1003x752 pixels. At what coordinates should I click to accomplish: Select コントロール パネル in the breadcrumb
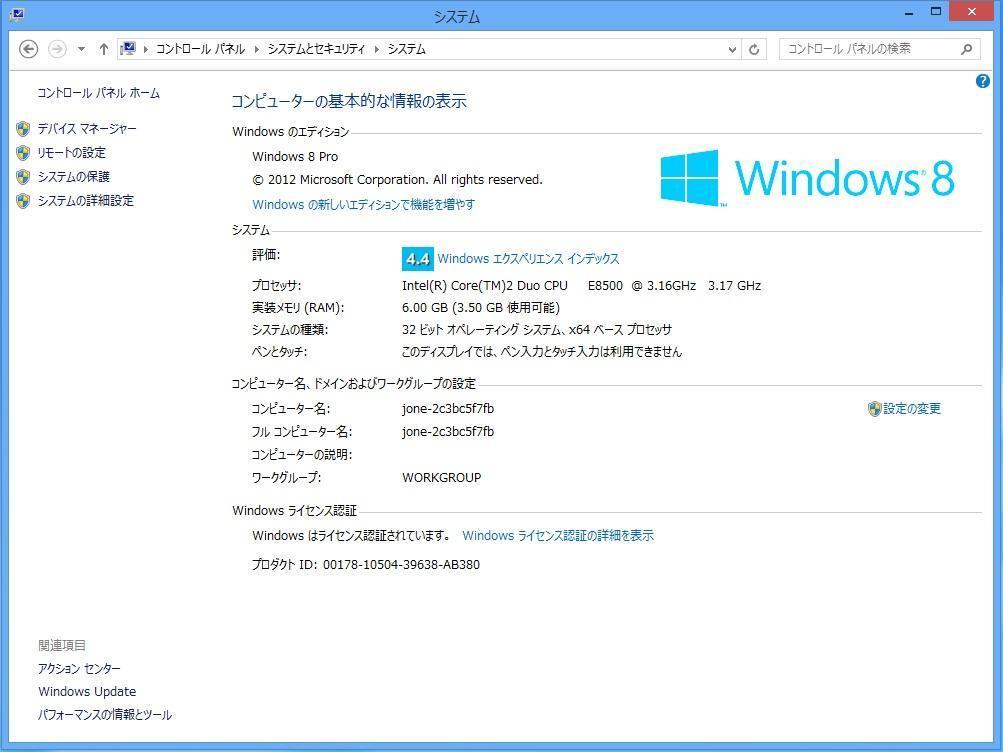click(x=200, y=49)
